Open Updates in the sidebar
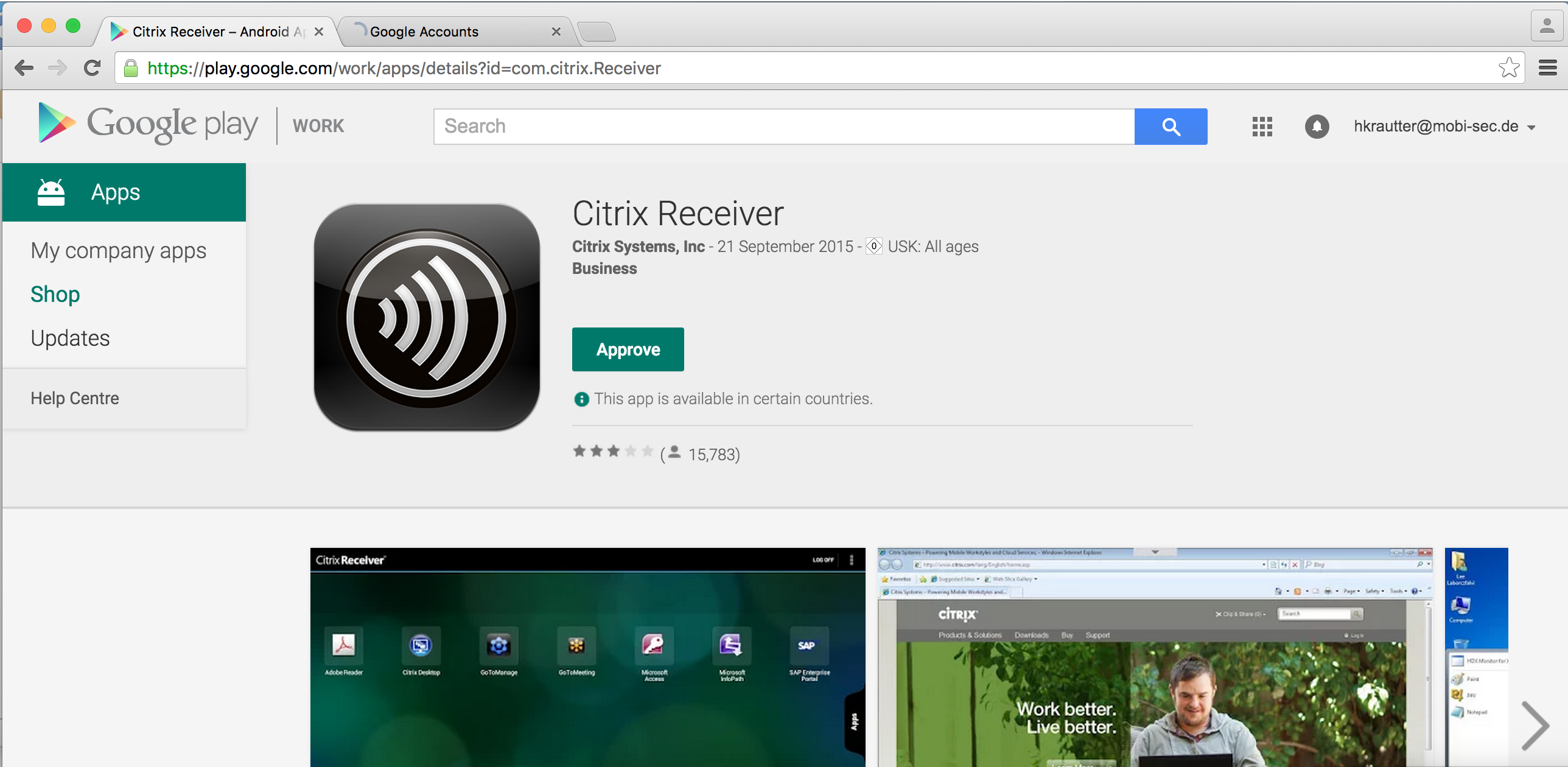 point(71,338)
